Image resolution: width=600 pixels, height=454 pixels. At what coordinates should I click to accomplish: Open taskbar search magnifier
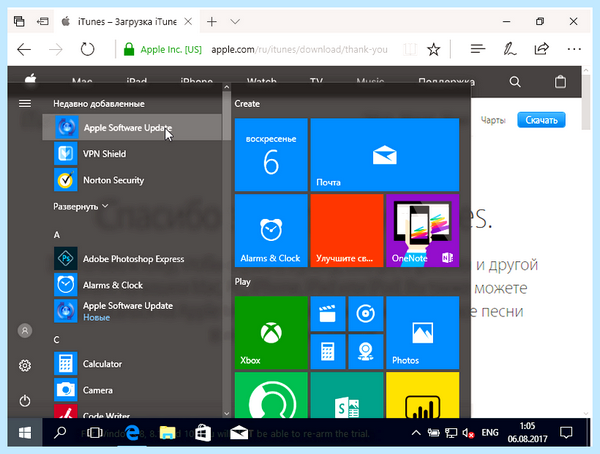click(60, 433)
